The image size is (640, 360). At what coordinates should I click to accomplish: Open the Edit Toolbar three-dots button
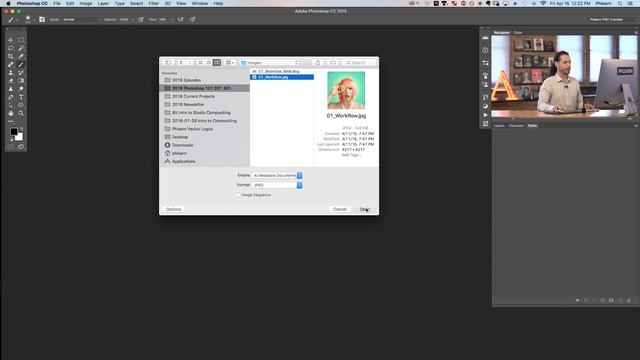point(11,121)
